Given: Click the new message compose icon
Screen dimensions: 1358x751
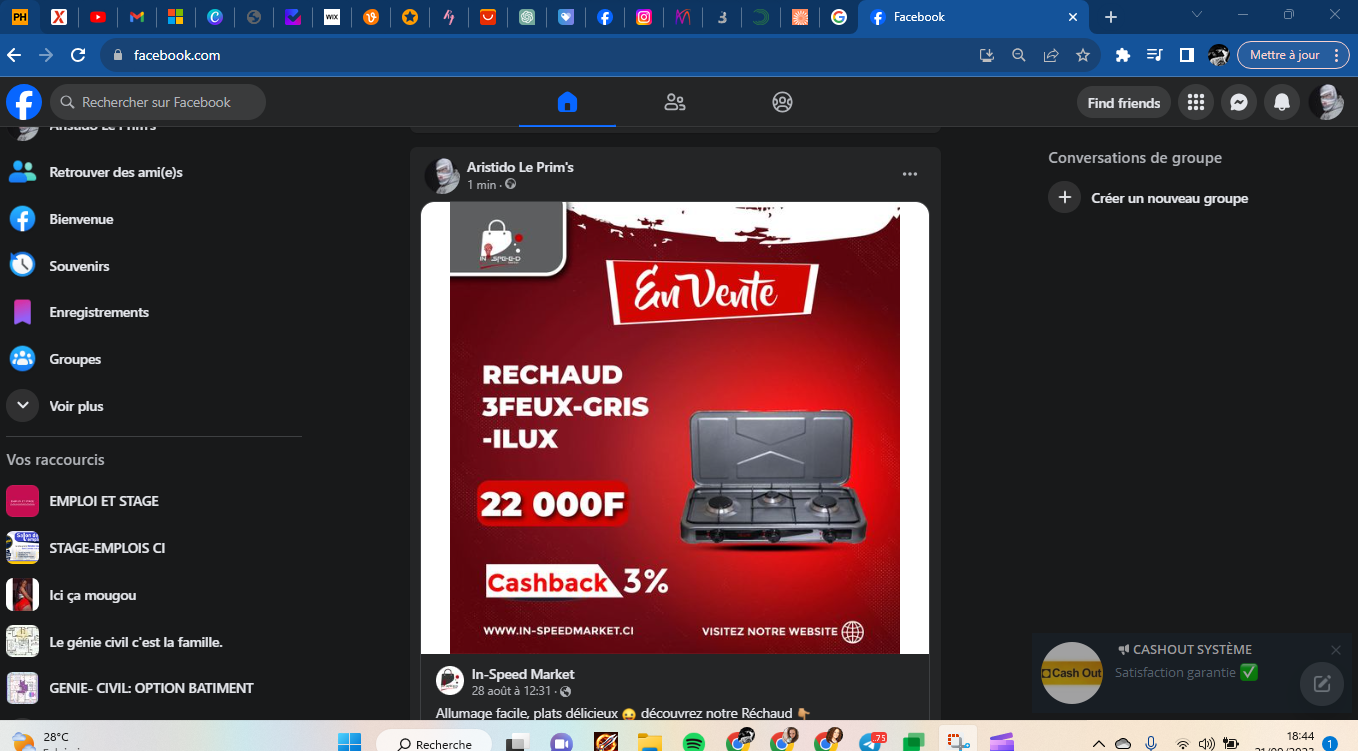Looking at the screenshot, I should coord(1321,684).
